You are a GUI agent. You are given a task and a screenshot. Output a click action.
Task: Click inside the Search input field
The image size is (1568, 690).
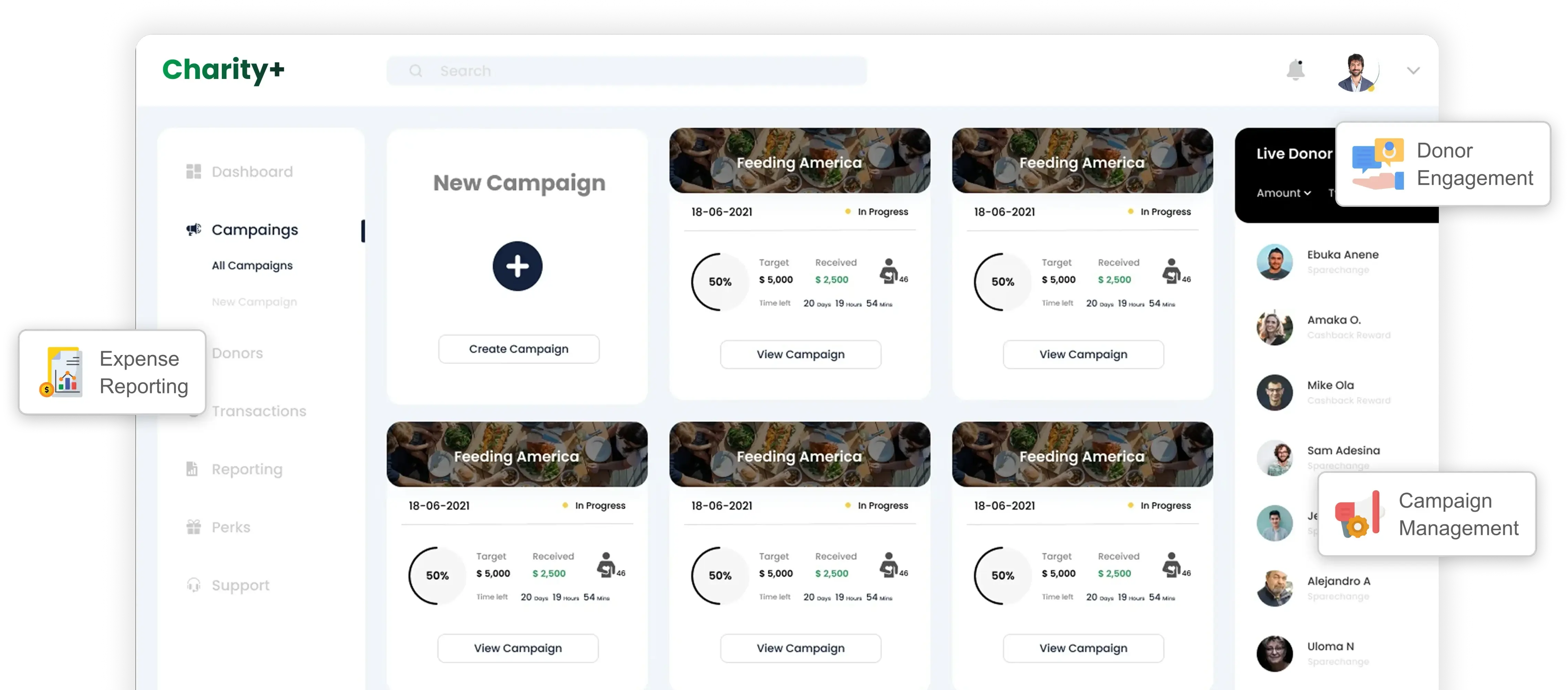pyautogui.click(x=609, y=71)
